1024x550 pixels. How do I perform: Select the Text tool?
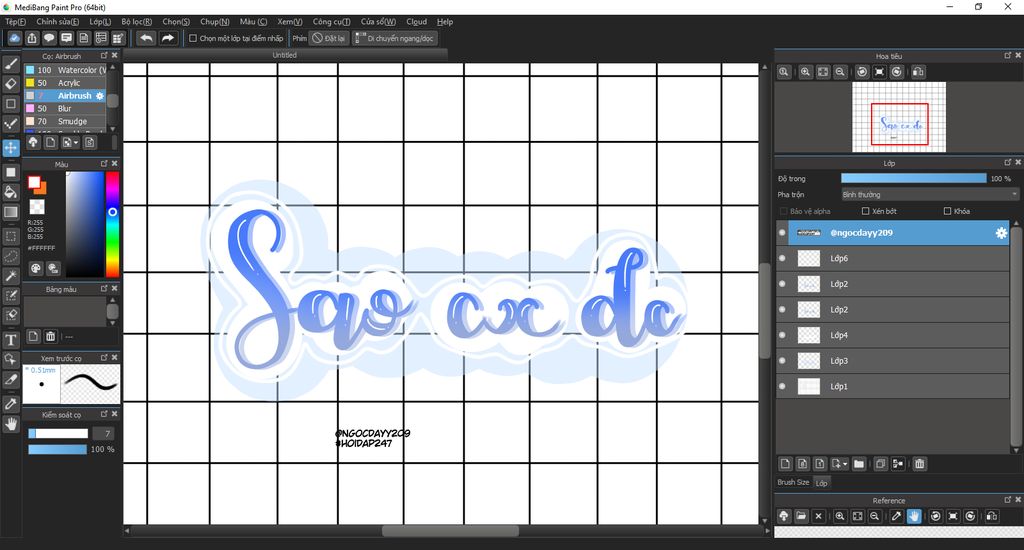[10, 340]
